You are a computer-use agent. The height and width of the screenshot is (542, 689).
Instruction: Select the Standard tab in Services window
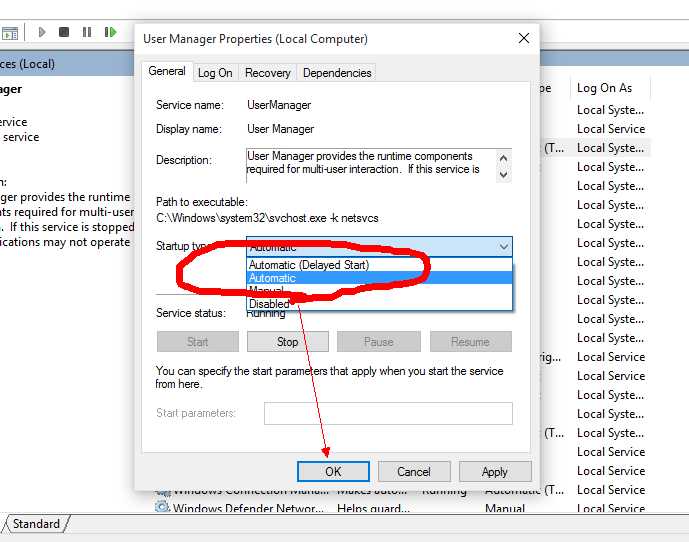[36, 524]
